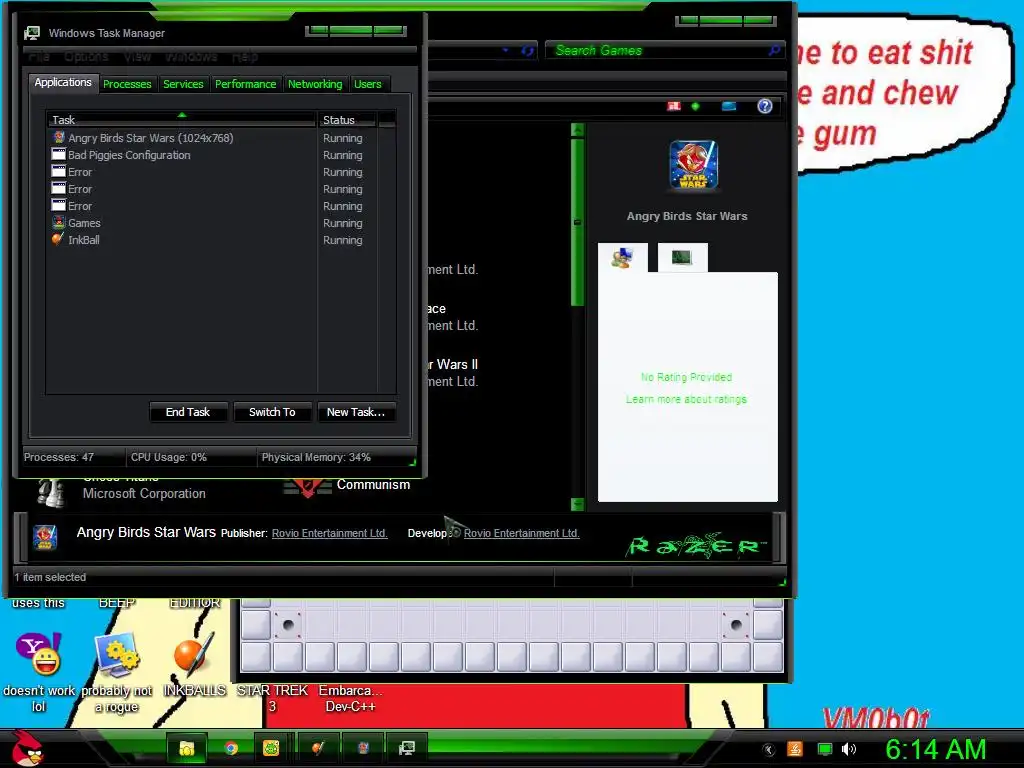Click the Windows Task Manager title icon
The height and width of the screenshot is (768, 1024).
32,33
